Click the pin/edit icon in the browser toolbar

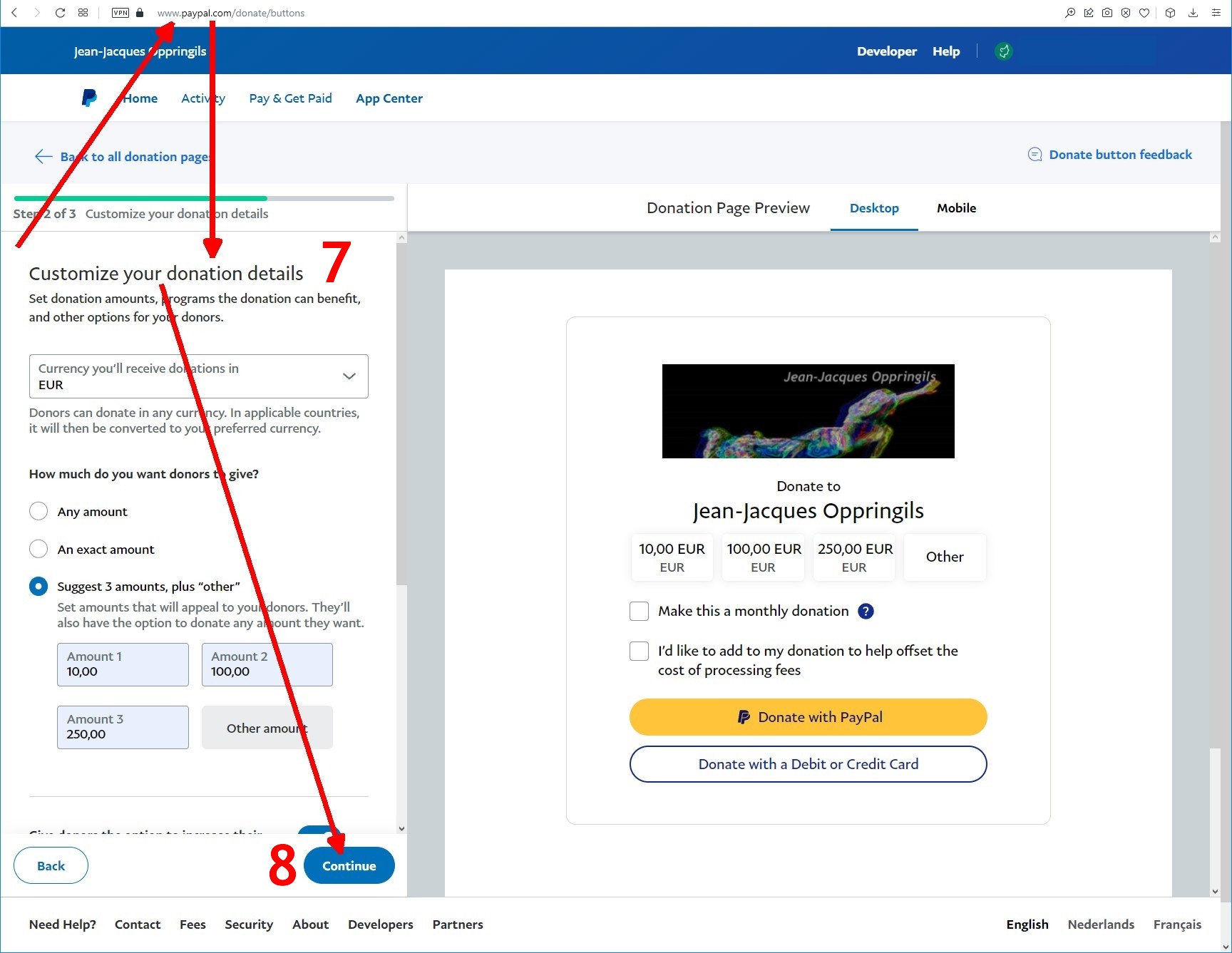click(x=1089, y=13)
